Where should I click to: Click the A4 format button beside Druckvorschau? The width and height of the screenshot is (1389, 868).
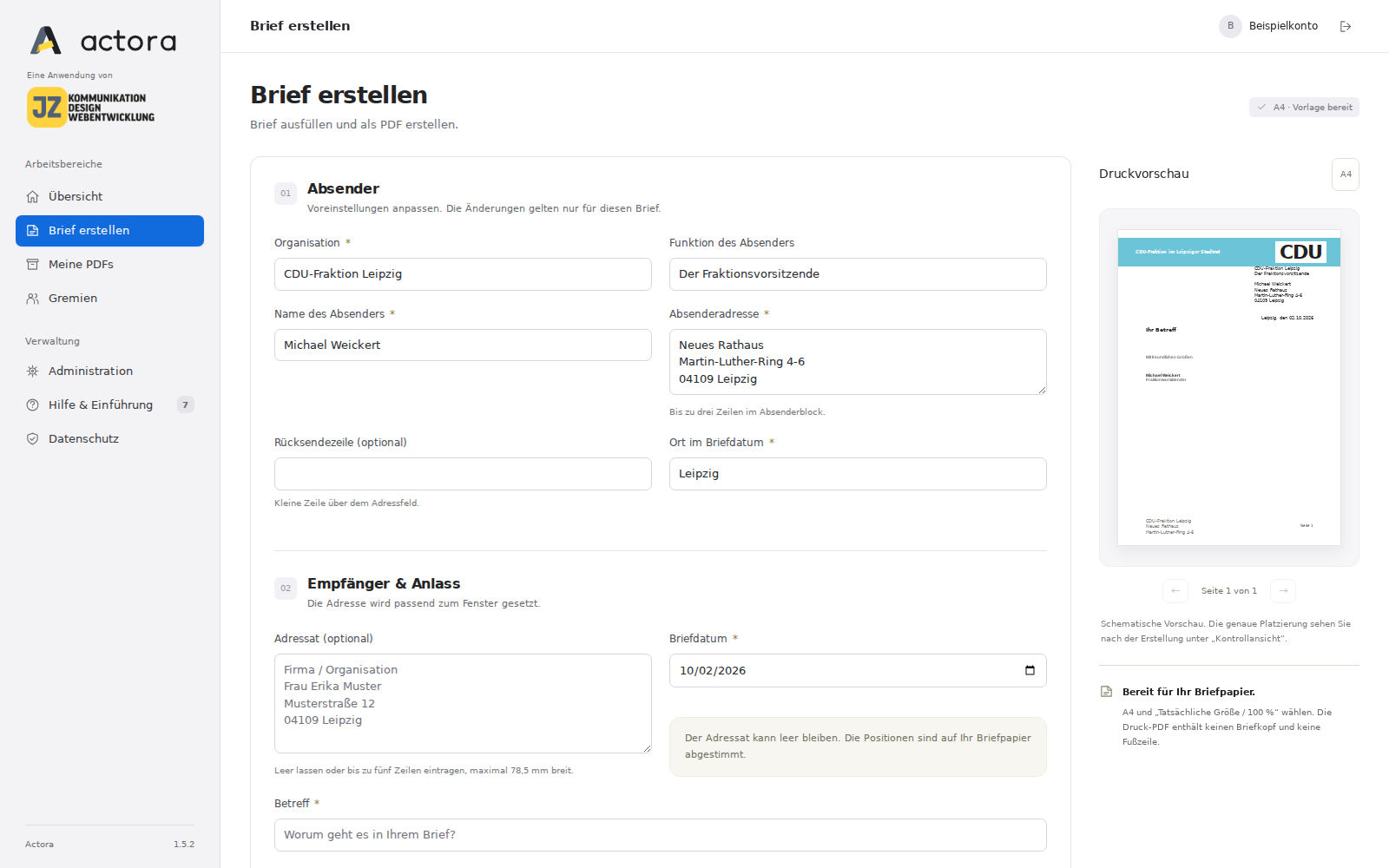[1346, 174]
